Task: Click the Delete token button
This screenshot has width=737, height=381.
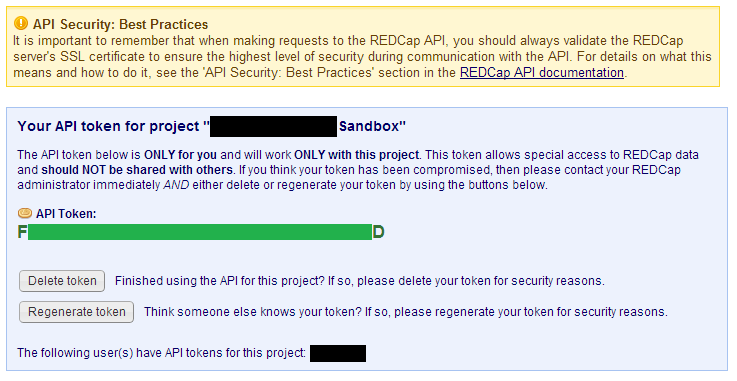Action: [x=62, y=281]
